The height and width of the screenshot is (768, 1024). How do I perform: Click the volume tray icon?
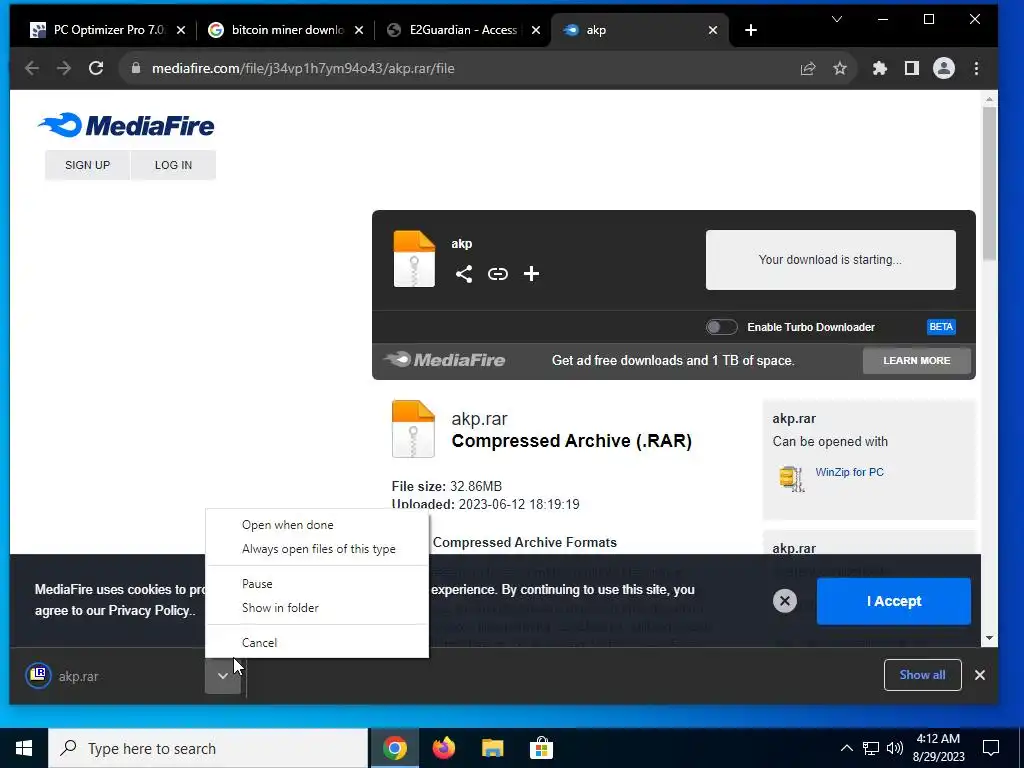[895, 748]
